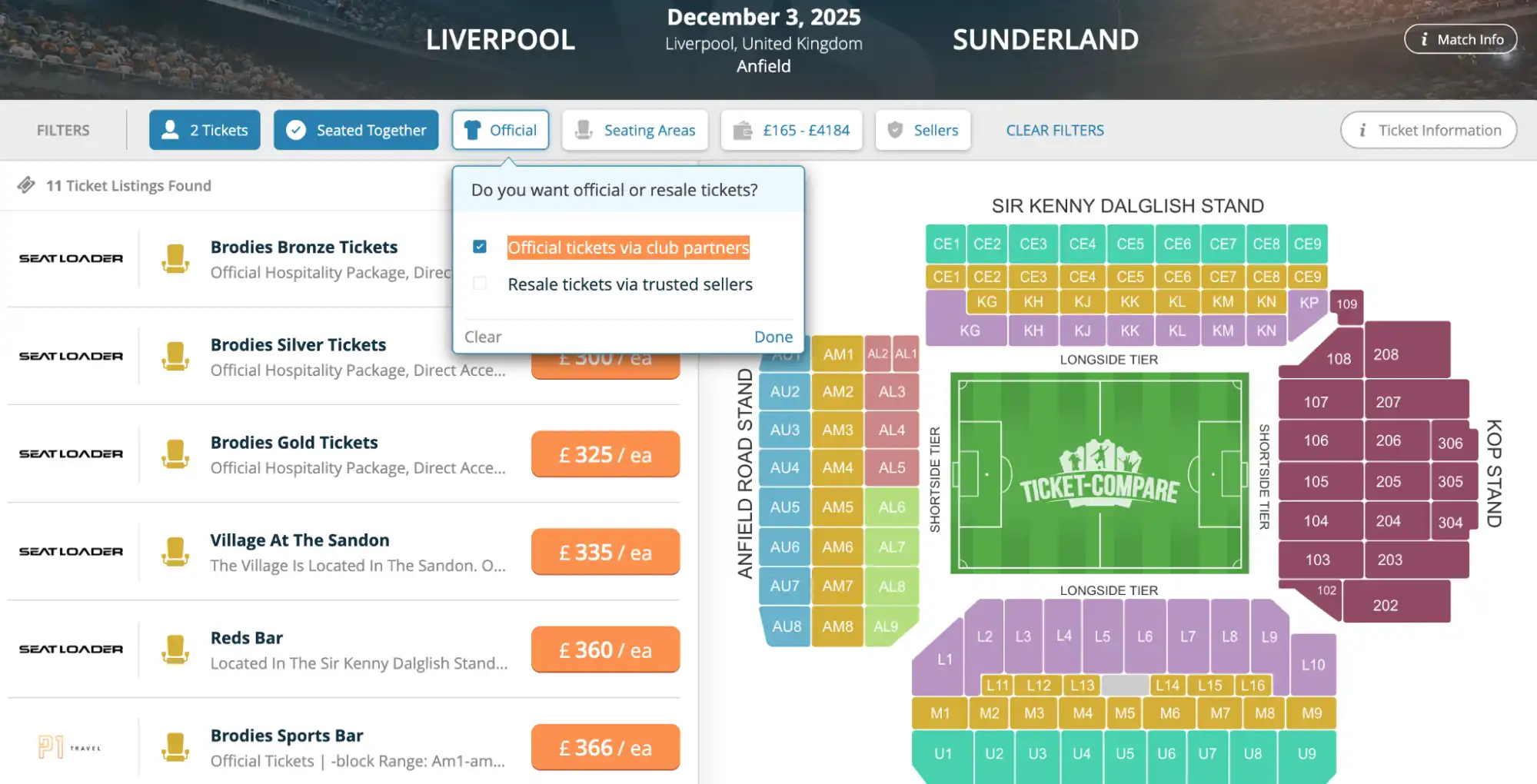Click Done in the tickets popup

click(x=772, y=336)
